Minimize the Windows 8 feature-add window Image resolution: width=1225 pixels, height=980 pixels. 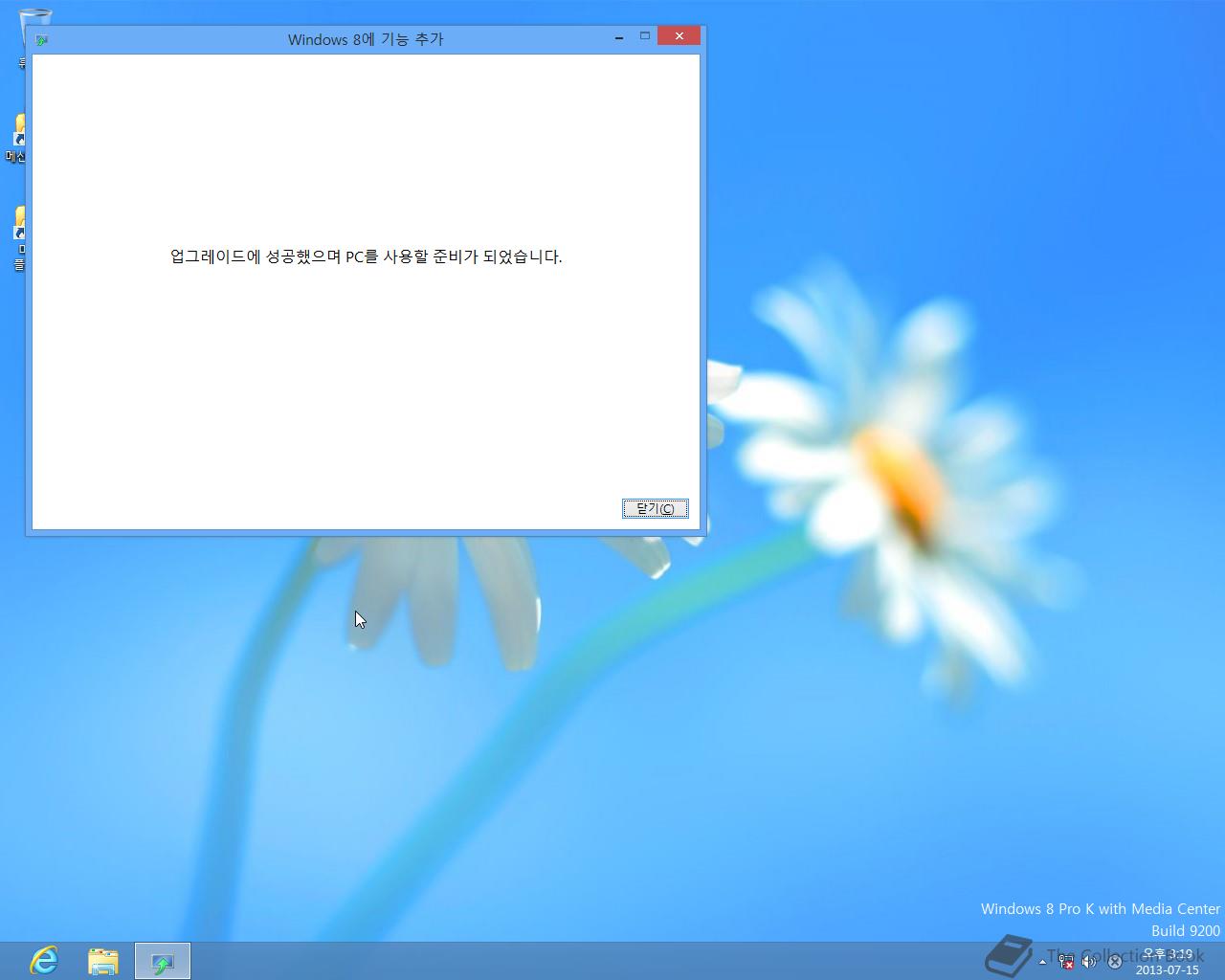(x=619, y=36)
